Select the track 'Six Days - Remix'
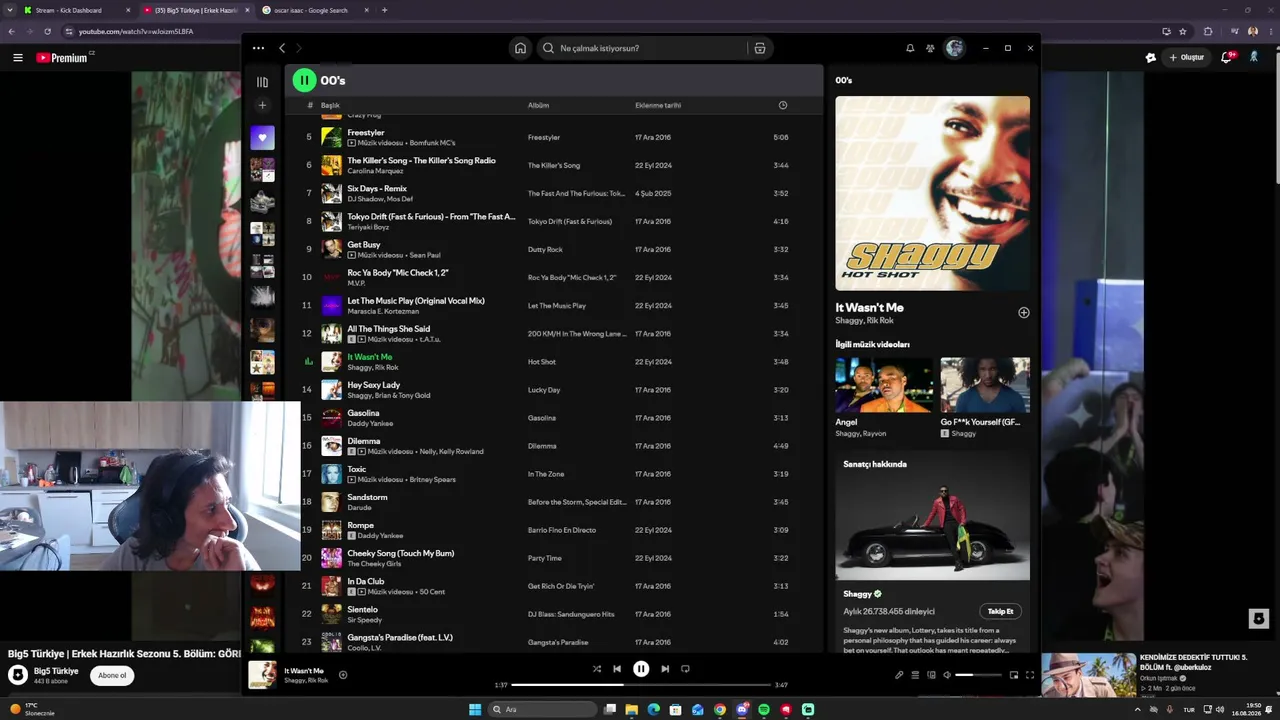 pyautogui.click(x=377, y=189)
